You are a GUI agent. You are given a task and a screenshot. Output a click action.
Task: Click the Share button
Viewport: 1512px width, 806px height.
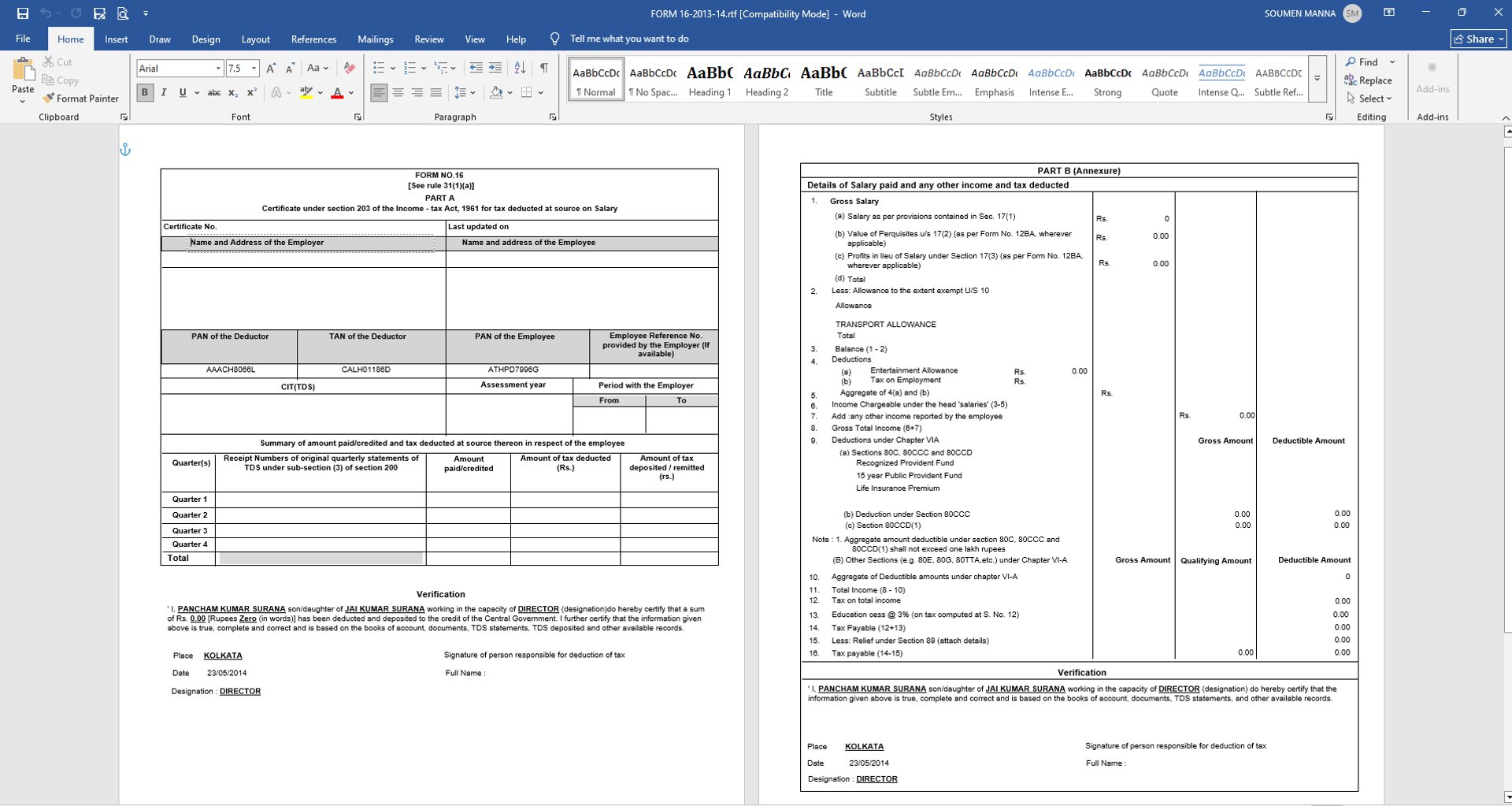(1478, 39)
